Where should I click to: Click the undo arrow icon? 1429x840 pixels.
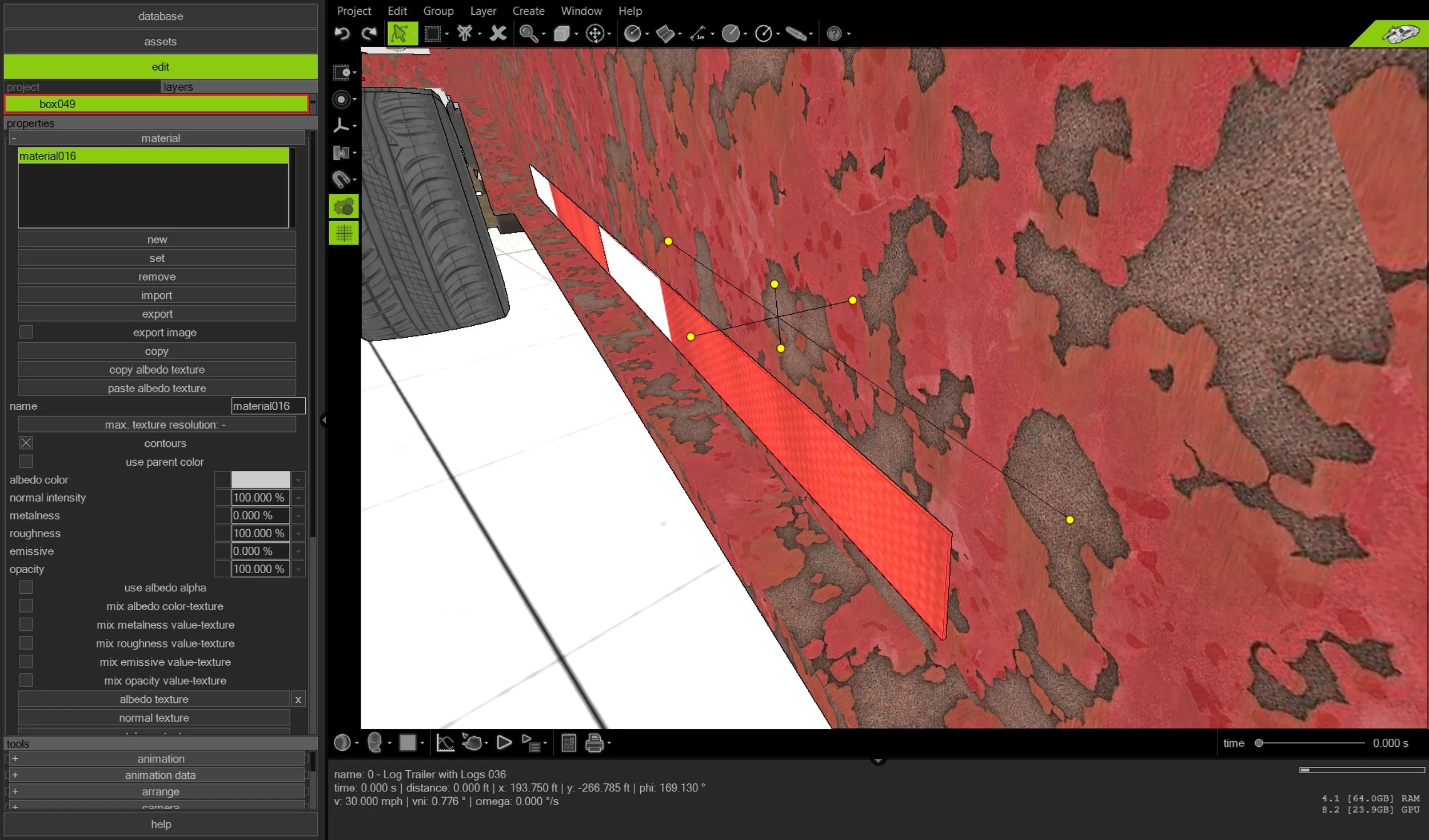point(342,33)
